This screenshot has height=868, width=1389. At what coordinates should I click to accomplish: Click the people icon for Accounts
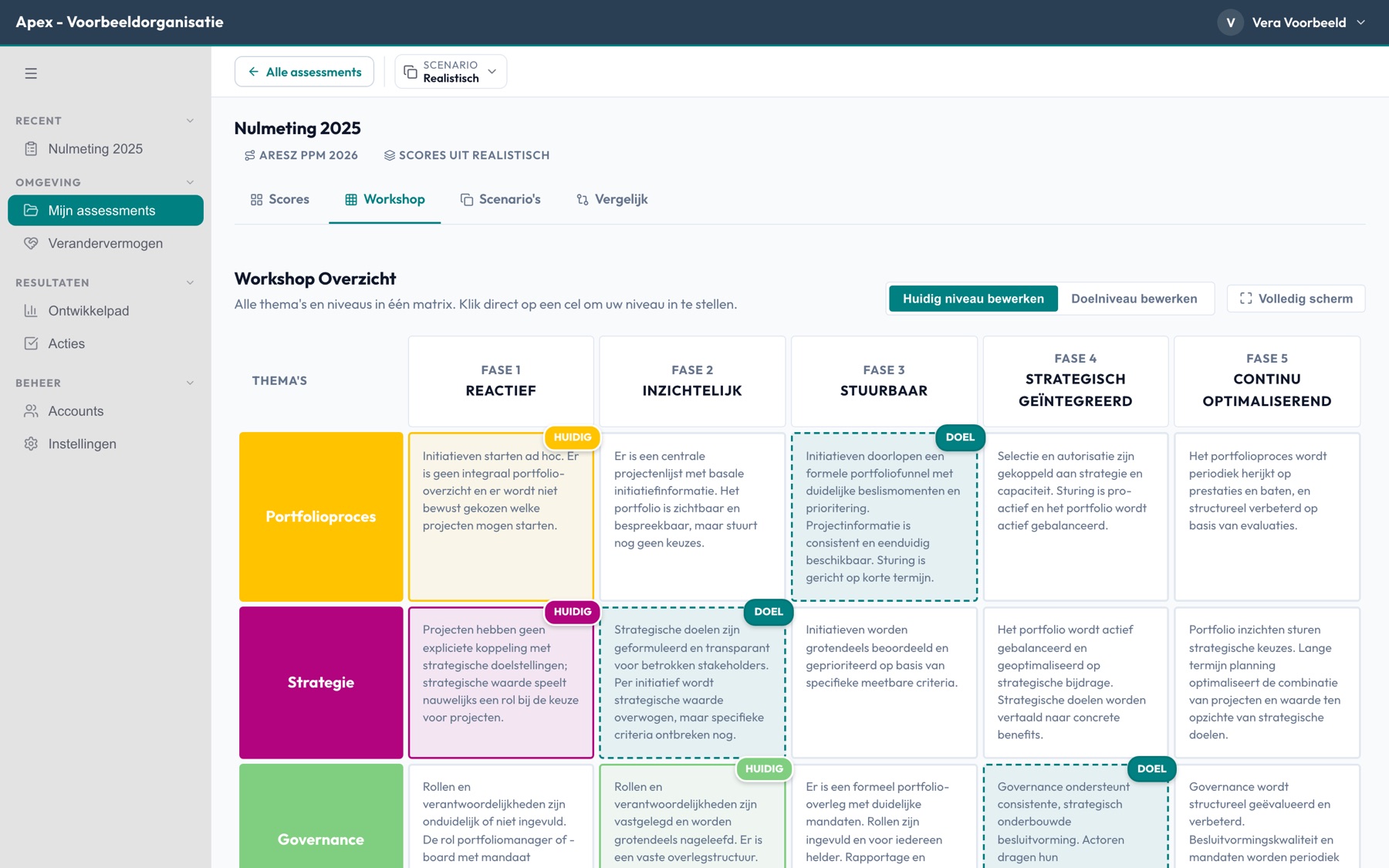[x=31, y=411]
